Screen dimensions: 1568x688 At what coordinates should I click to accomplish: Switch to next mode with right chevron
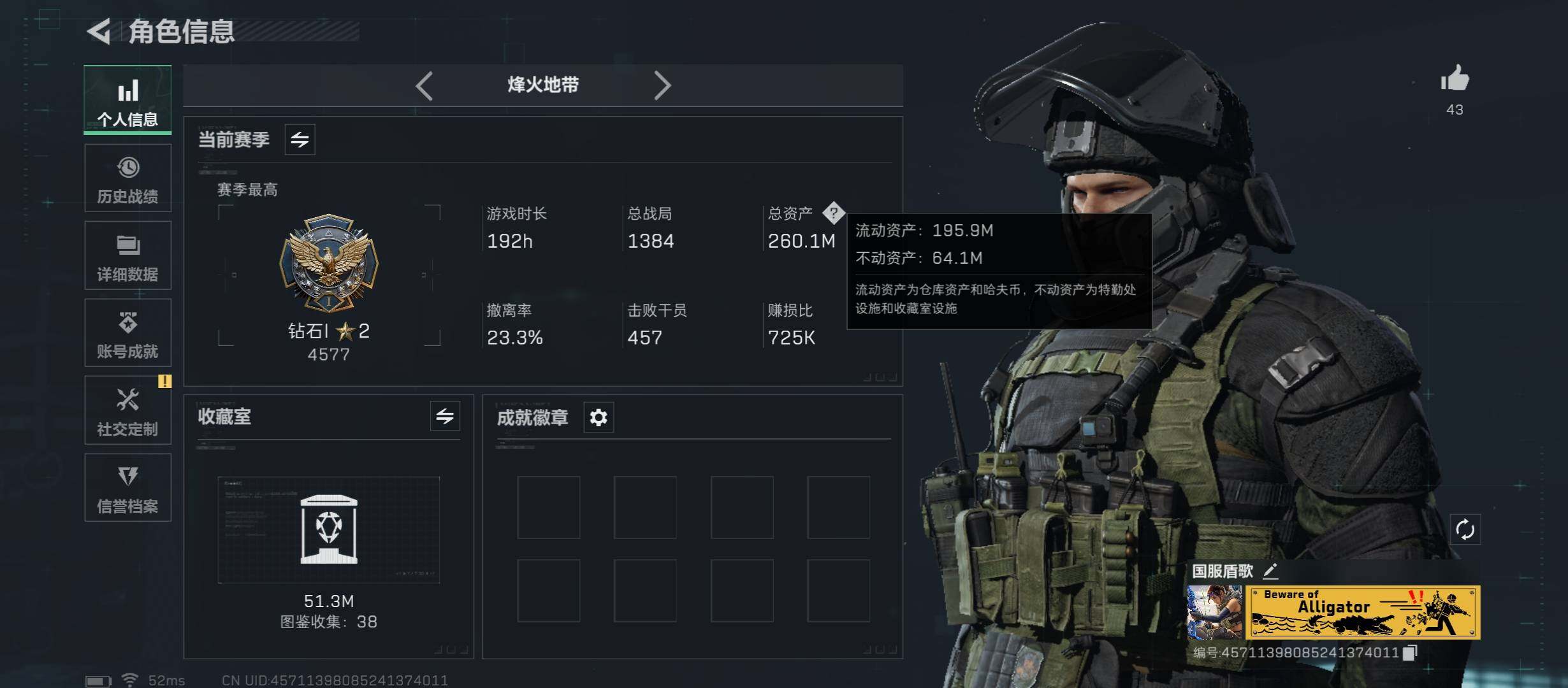(662, 85)
